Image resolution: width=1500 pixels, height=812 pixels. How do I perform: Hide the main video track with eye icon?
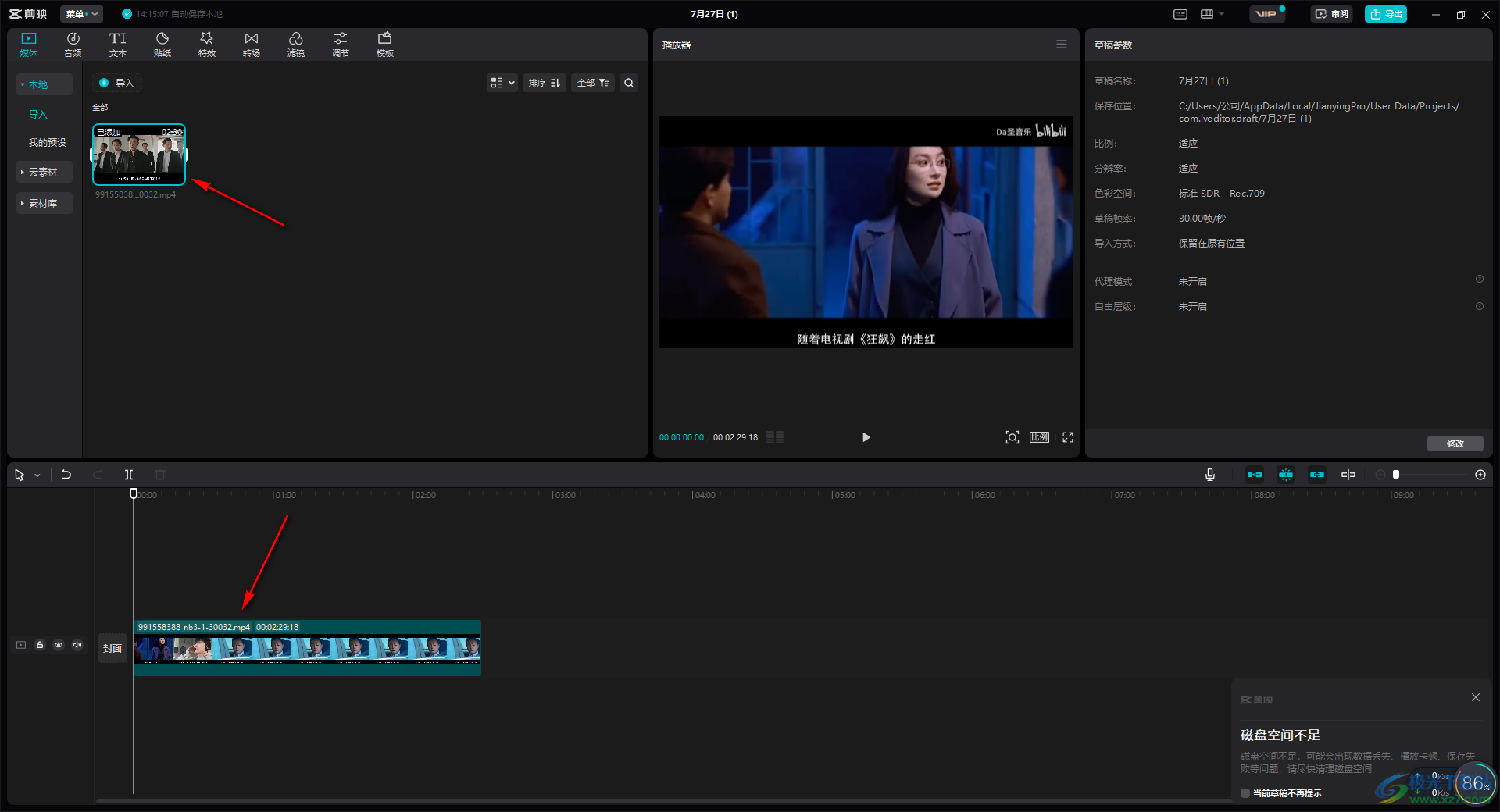[x=59, y=645]
